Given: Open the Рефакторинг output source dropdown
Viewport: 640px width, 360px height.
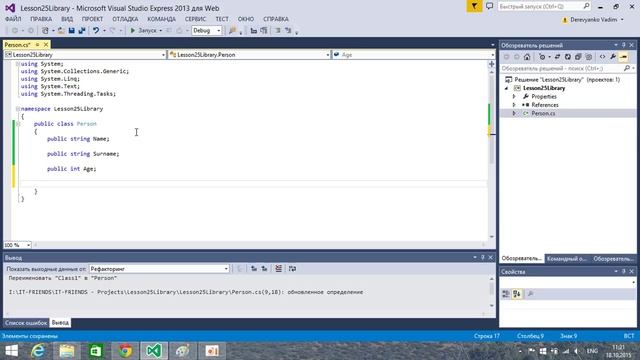Looking at the screenshot, I should (159, 269).
